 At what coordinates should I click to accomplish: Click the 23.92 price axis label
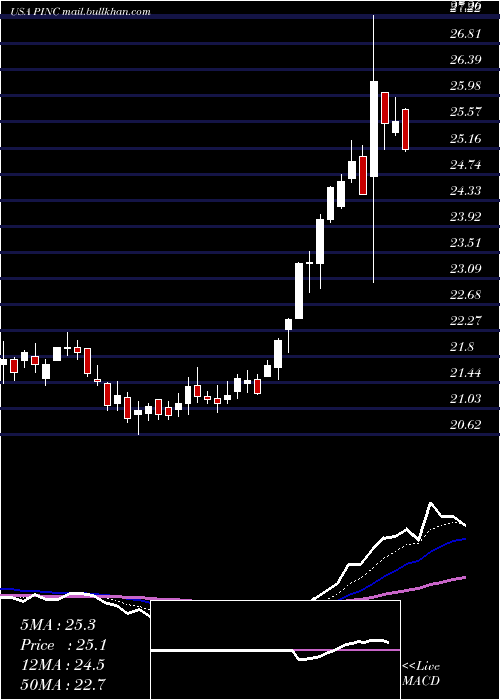pos(466,217)
